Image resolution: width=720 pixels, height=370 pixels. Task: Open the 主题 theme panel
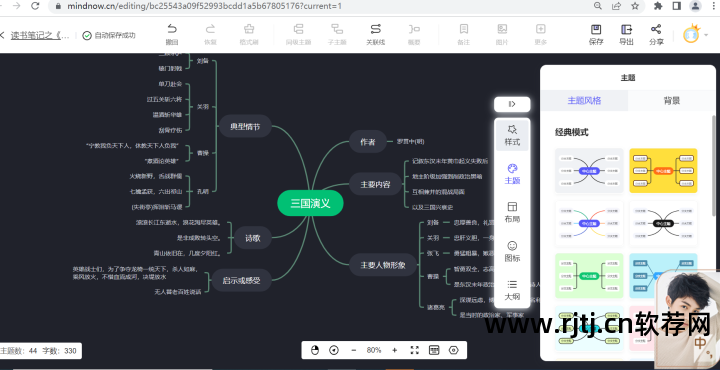click(512, 174)
